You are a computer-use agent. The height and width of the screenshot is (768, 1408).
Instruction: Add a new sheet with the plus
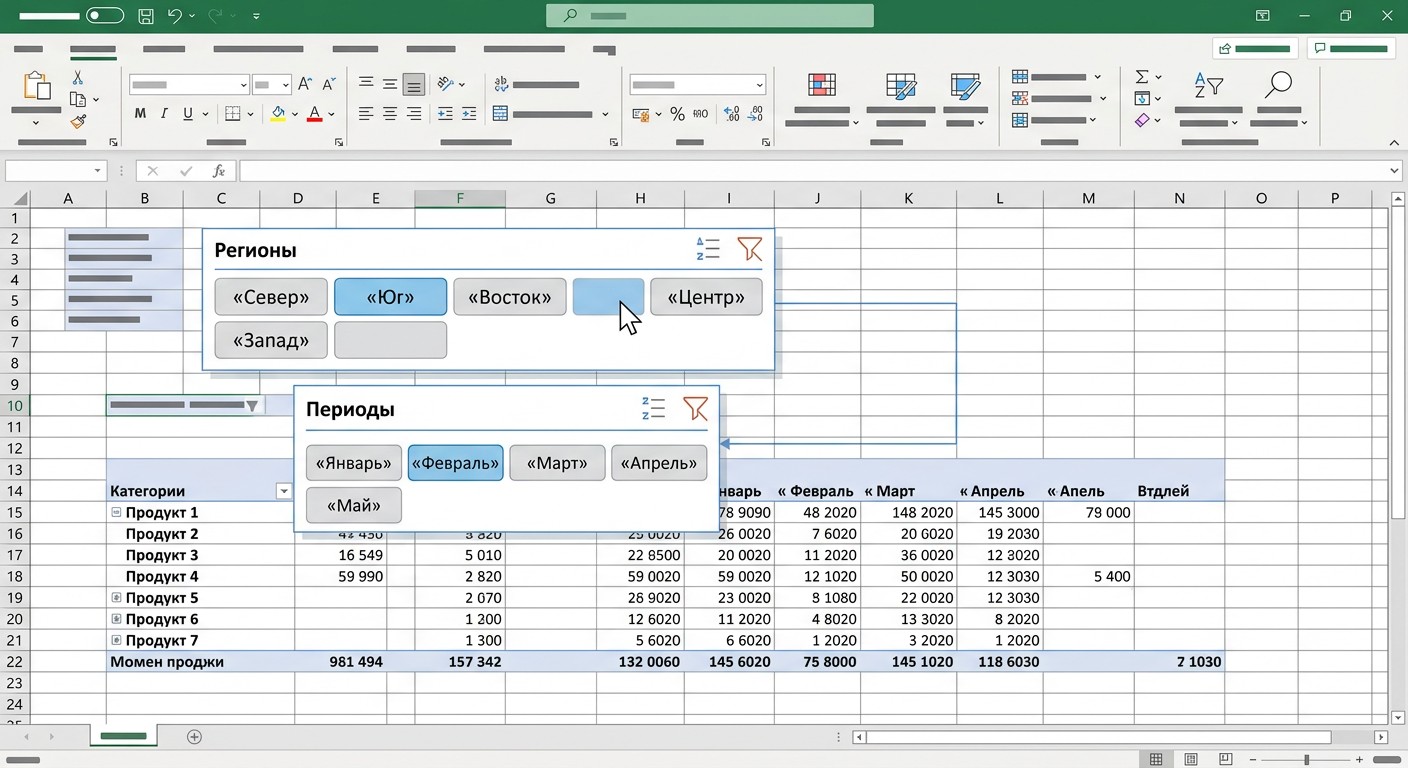(x=195, y=737)
